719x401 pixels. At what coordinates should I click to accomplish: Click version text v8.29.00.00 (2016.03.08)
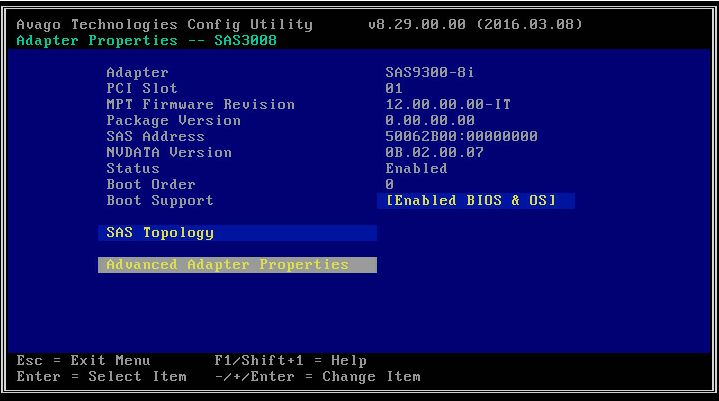point(475,24)
